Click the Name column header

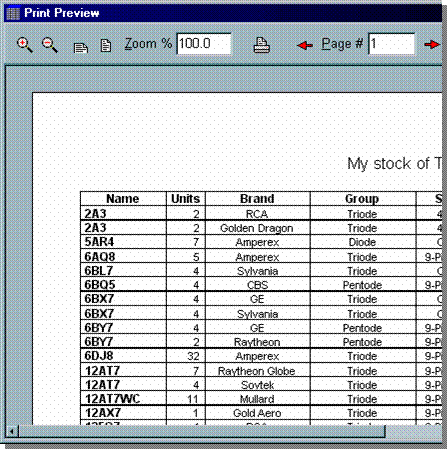(123, 199)
